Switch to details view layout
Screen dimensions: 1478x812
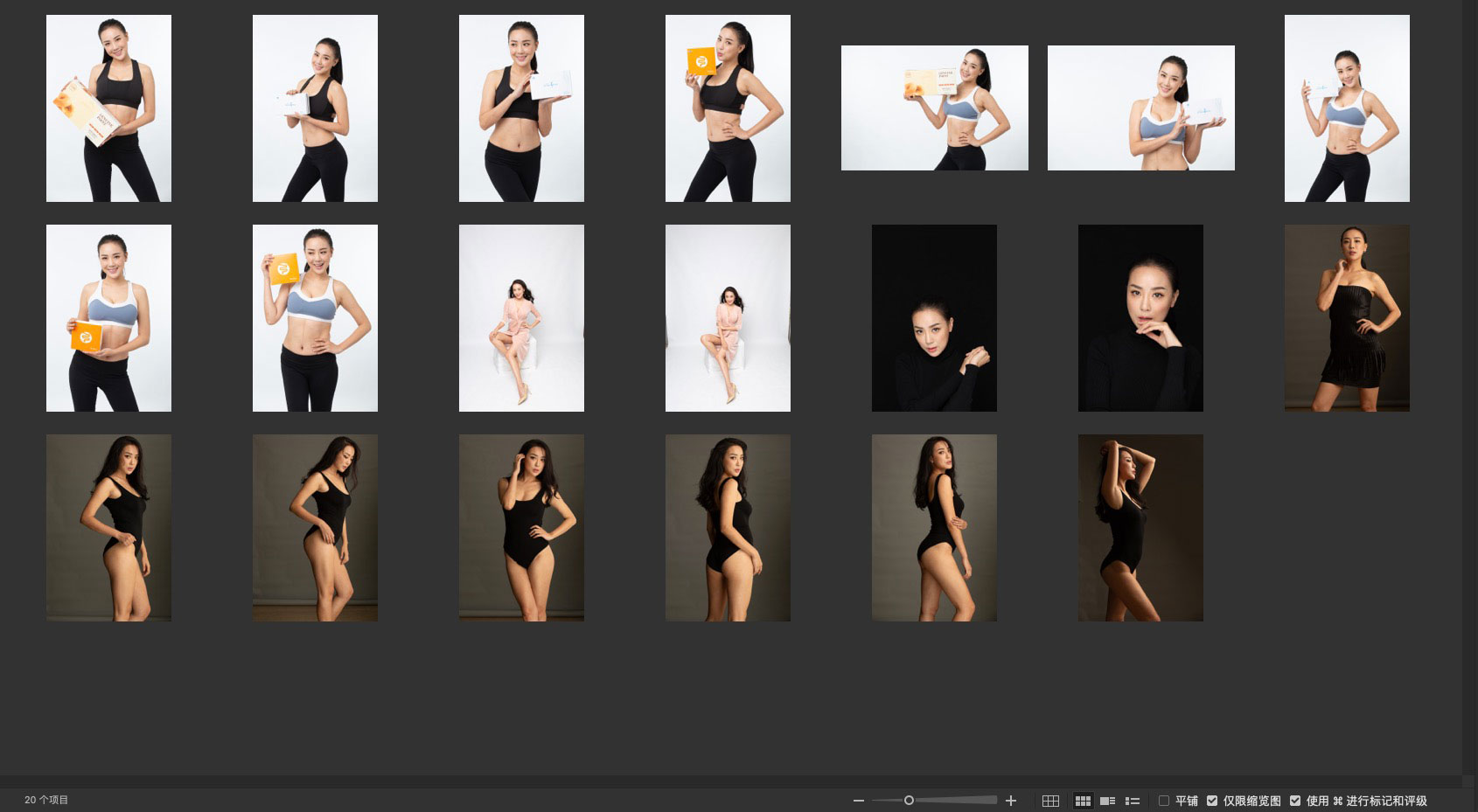pos(1107,801)
